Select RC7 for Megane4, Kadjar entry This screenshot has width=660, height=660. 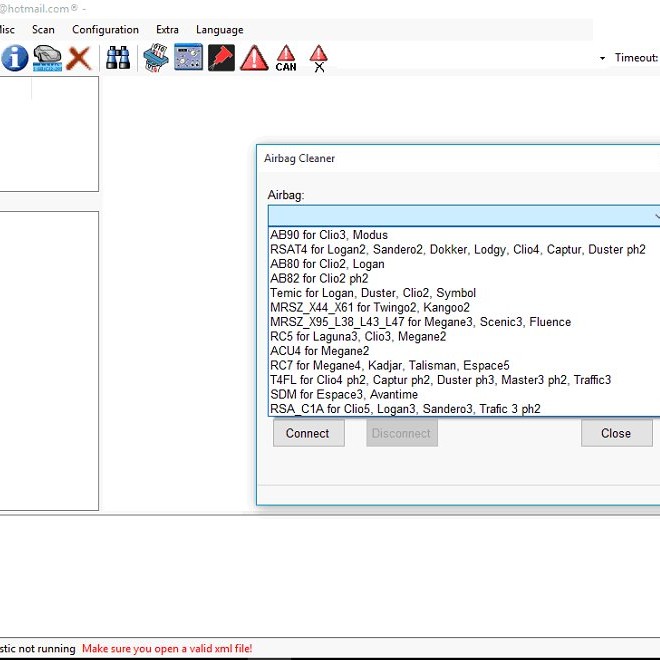[464, 365]
